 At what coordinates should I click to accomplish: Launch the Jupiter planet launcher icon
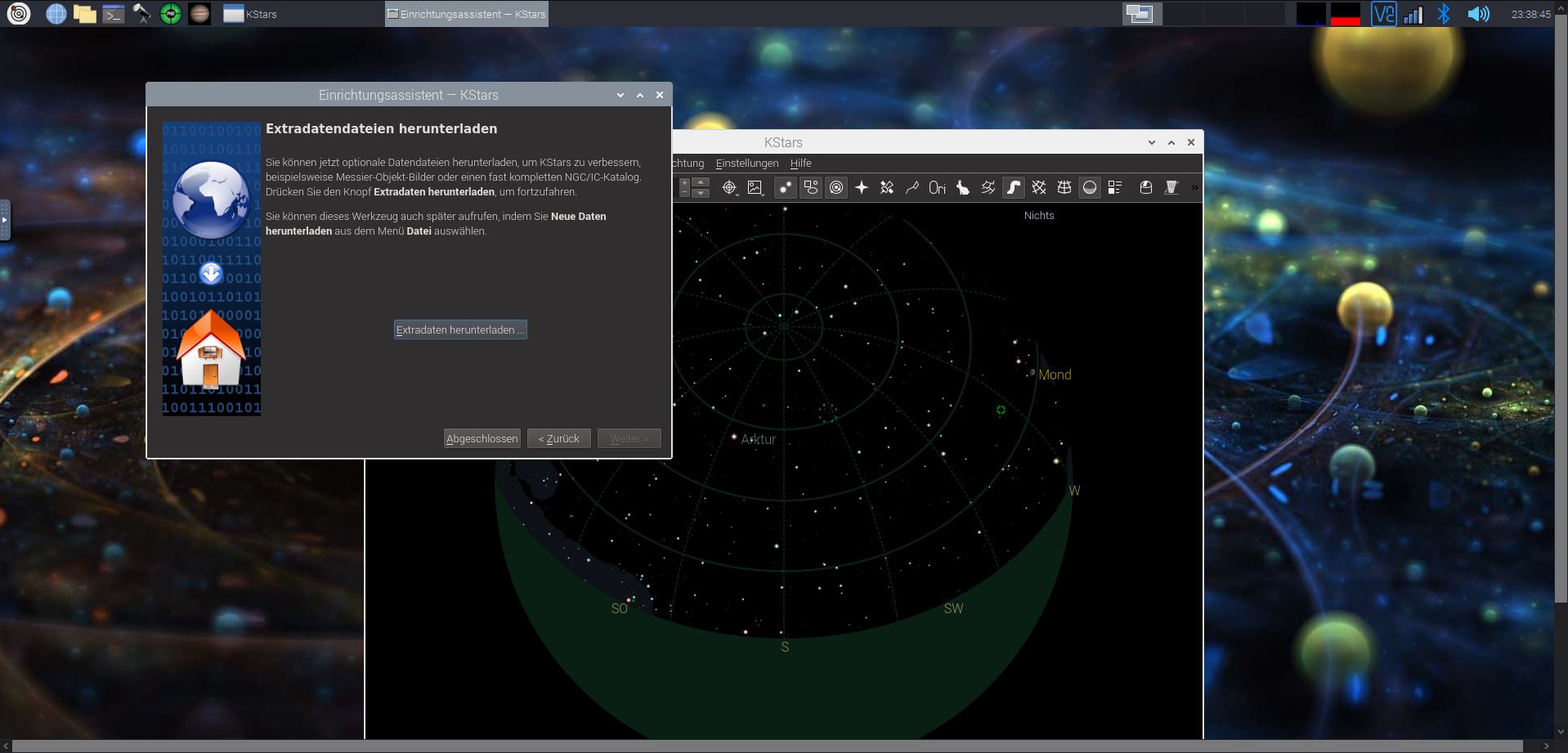click(199, 13)
